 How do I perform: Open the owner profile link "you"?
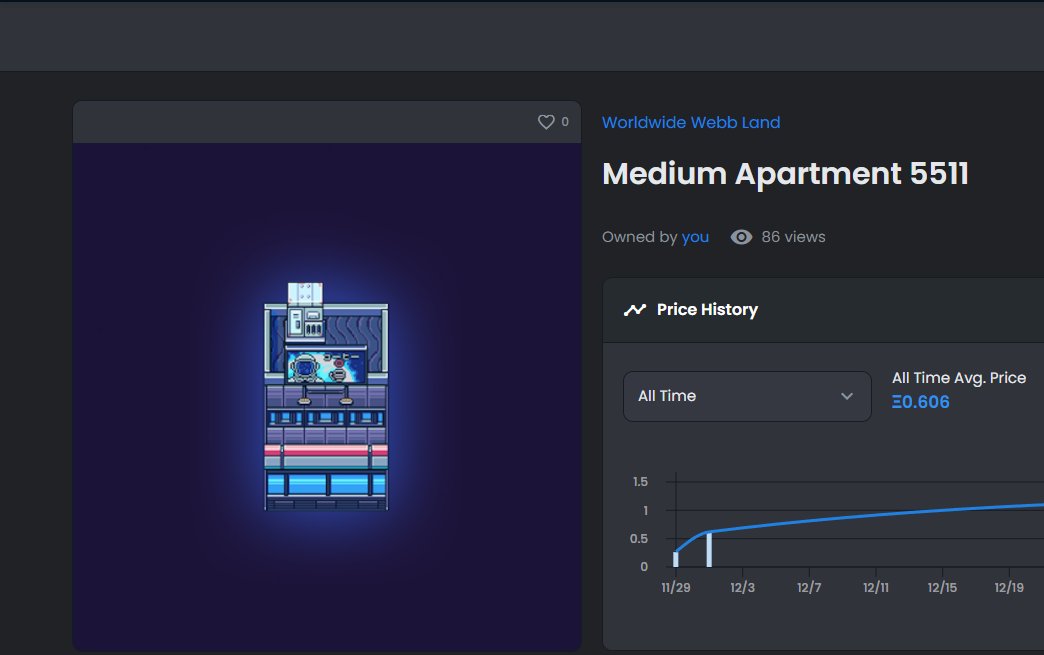pyautogui.click(x=695, y=237)
